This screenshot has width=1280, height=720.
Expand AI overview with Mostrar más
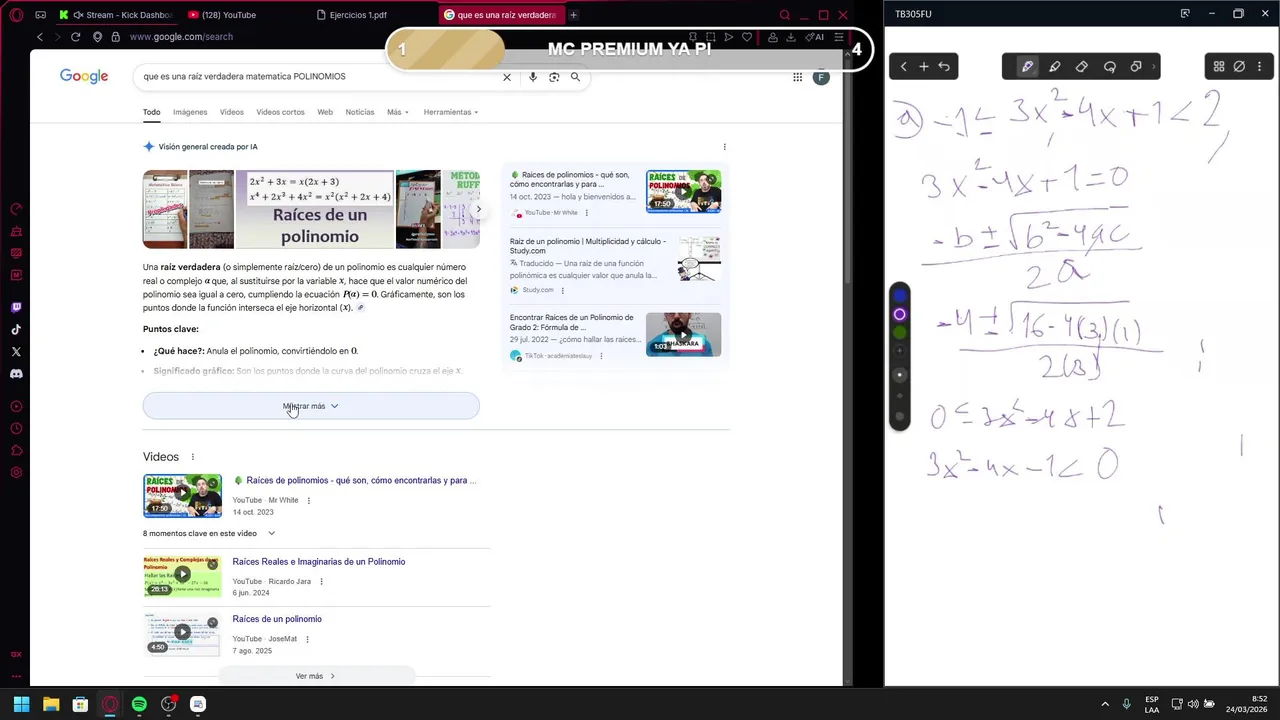click(311, 406)
